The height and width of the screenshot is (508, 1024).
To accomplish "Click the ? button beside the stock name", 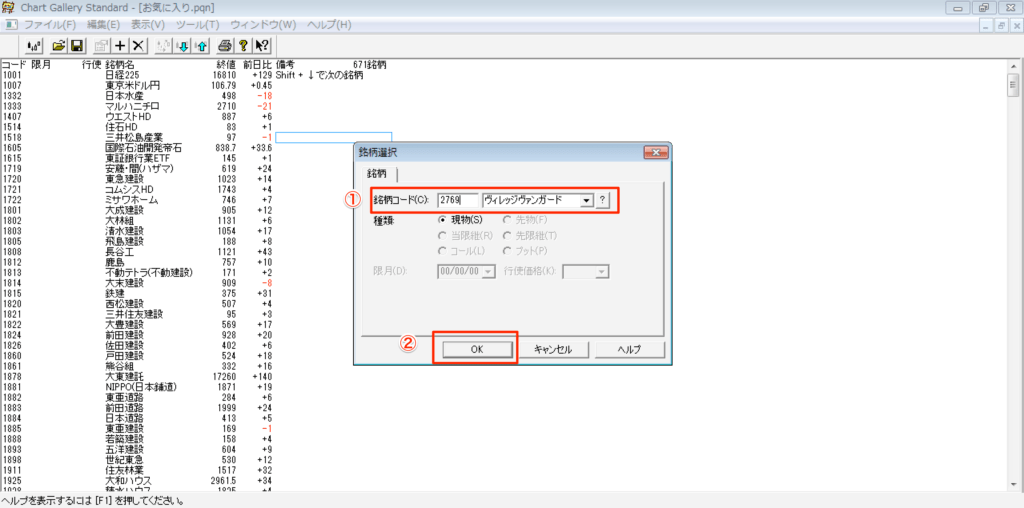I will (x=601, y=200).
